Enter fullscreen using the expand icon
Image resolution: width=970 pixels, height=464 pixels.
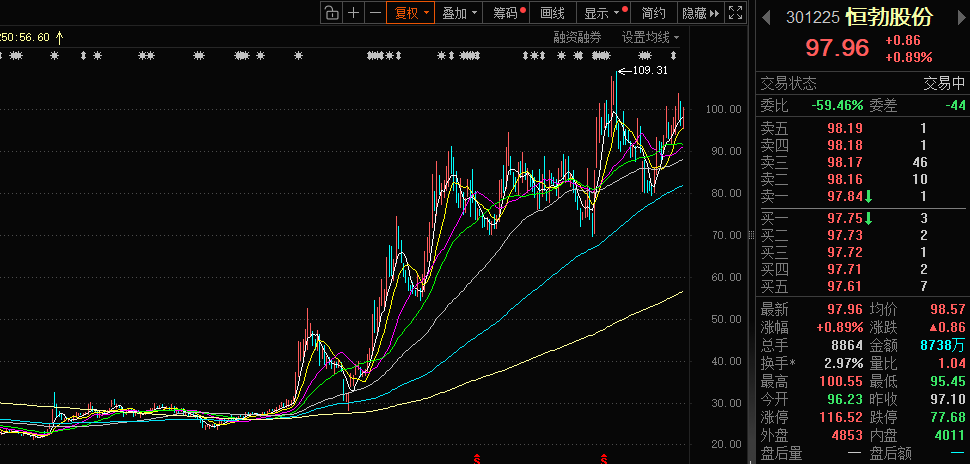[735, 13]
